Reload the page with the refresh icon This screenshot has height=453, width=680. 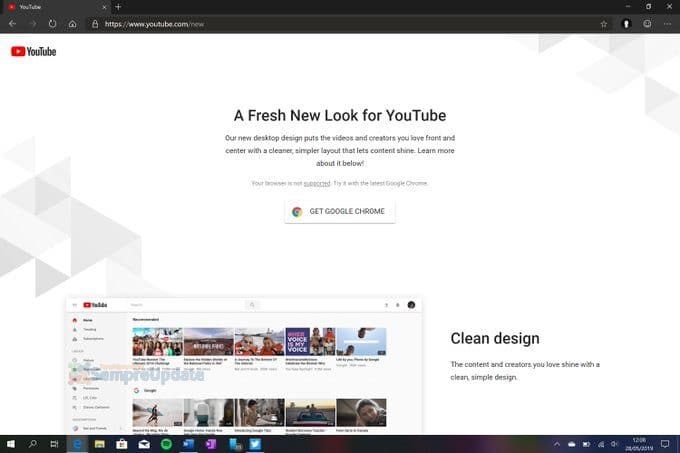click(52, 24)
